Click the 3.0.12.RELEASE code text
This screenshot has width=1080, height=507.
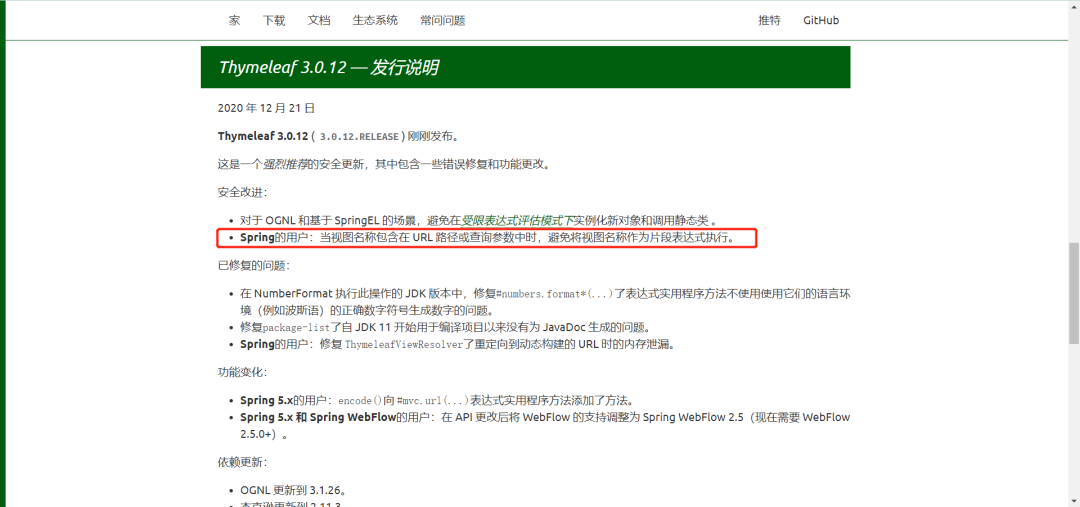pos(359,136)
